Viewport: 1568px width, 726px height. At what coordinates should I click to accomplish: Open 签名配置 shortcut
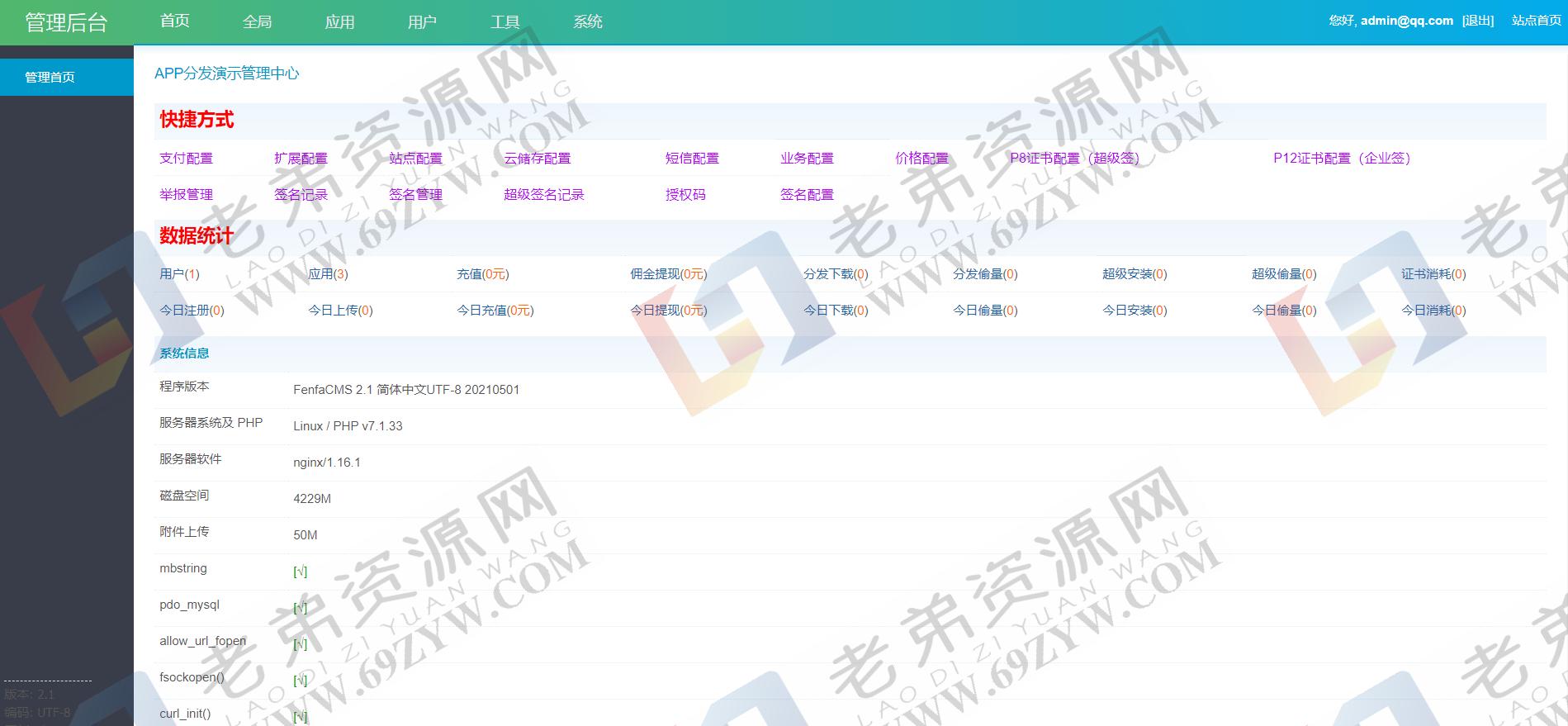pyautogui.click(x=808, y=194)
